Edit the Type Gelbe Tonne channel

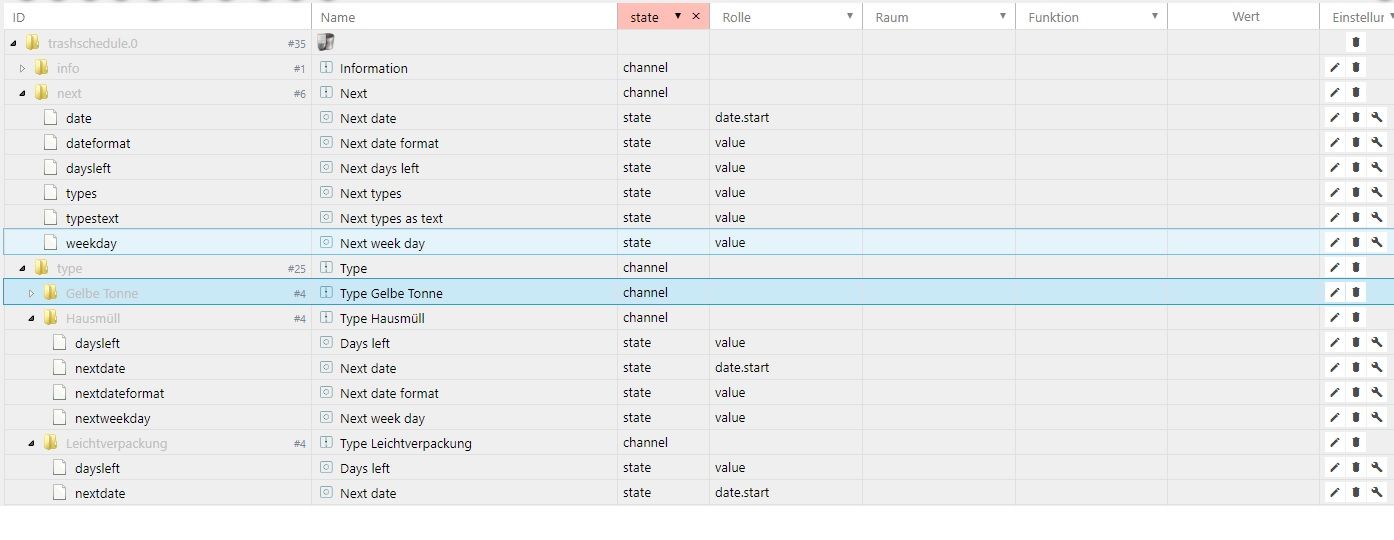1334,293
